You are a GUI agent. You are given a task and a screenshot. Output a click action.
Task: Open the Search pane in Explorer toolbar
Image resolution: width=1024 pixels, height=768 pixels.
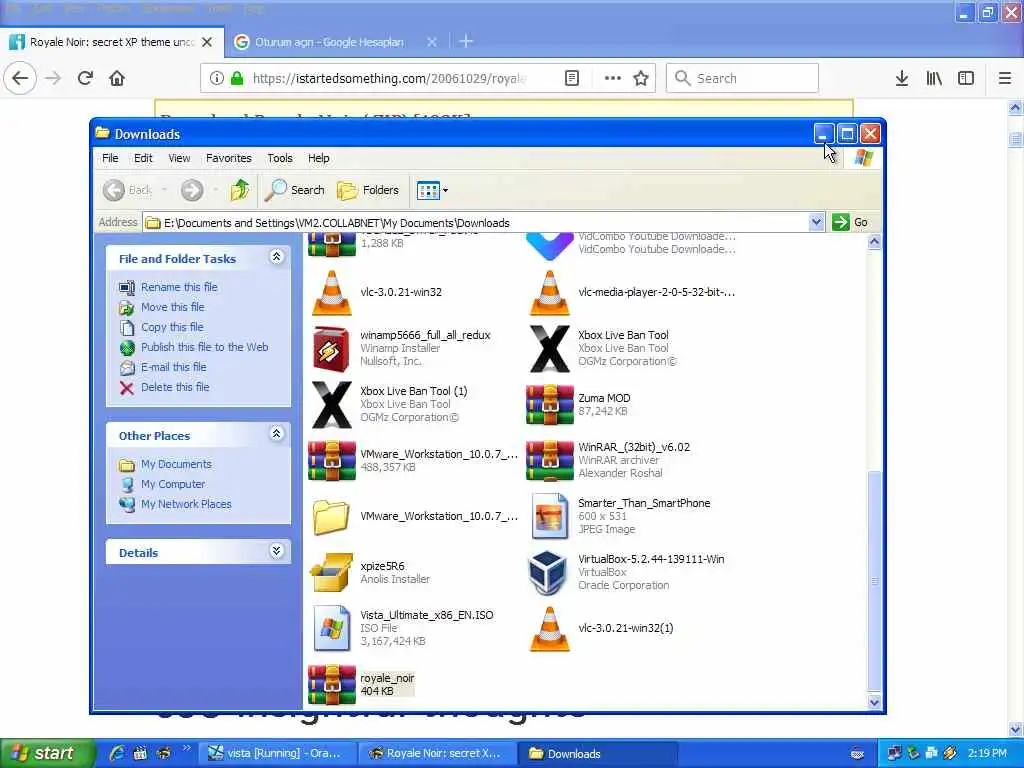tap(295, 190)
